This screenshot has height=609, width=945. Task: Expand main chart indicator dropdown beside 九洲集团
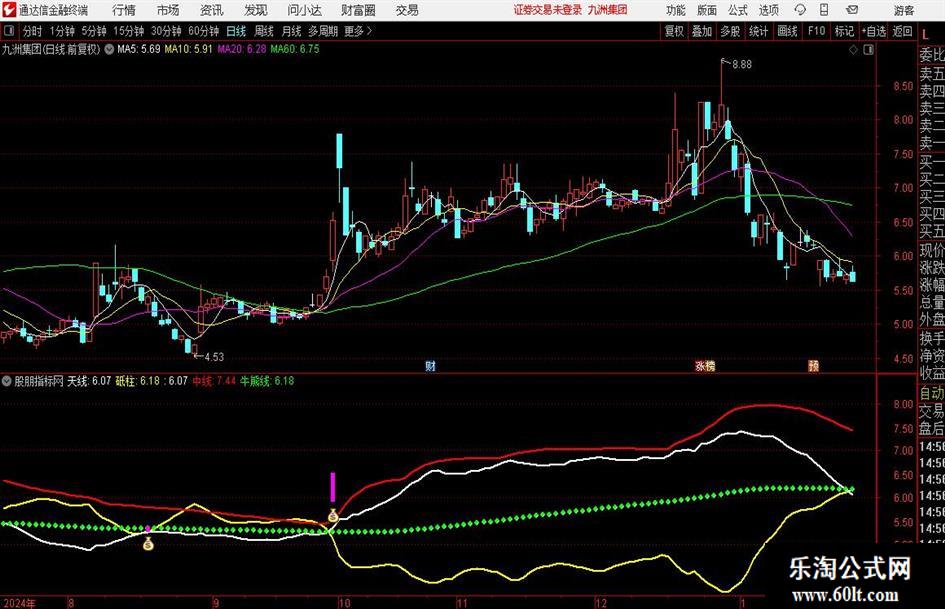click(x=109, y=49)
